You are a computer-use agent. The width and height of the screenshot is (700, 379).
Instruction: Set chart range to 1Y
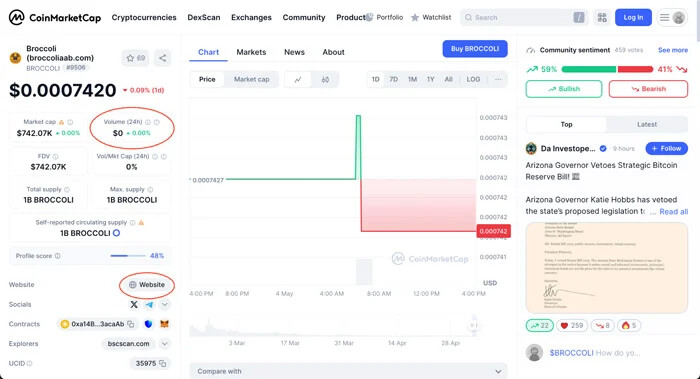click(430, 79)
